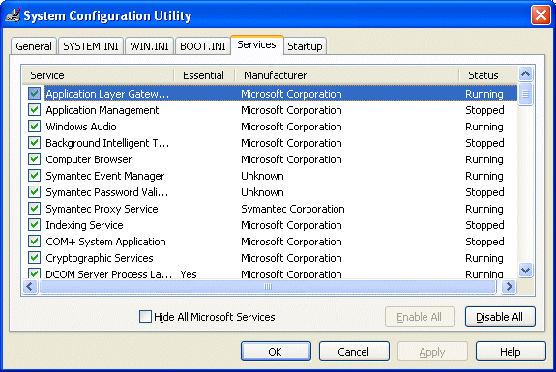Click the horizontal scrollbar thumb

tap(268, 287)
